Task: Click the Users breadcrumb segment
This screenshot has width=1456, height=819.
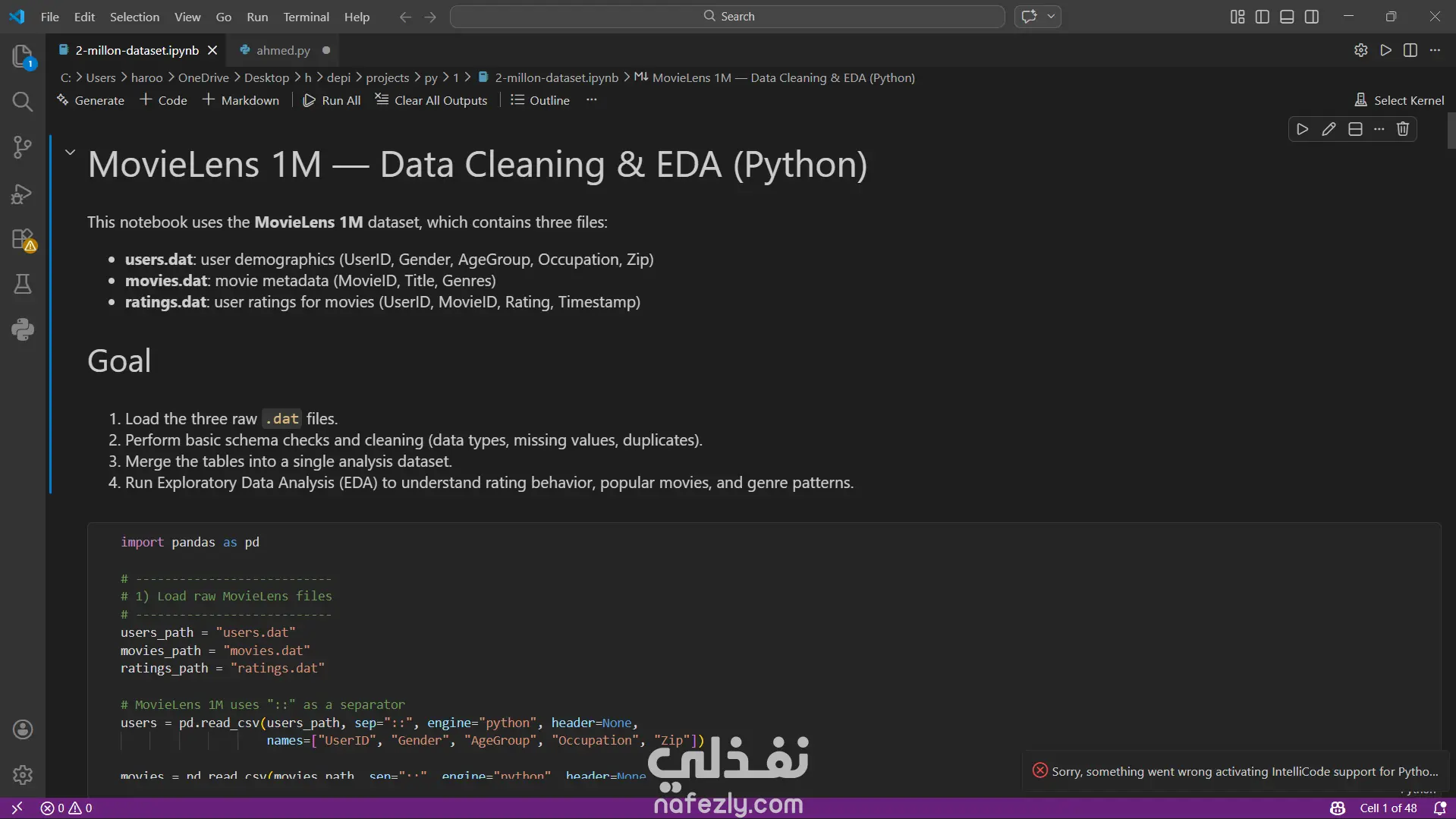Action: tap(101, 77)
